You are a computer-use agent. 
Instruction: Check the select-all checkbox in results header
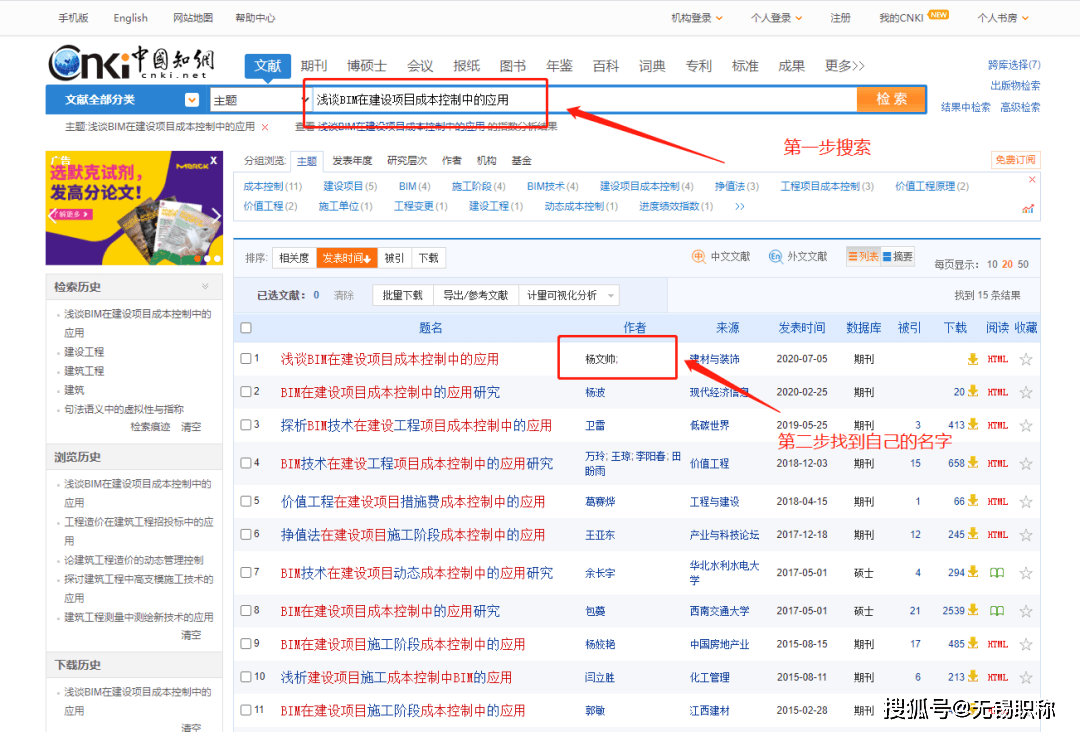point(245,327)
